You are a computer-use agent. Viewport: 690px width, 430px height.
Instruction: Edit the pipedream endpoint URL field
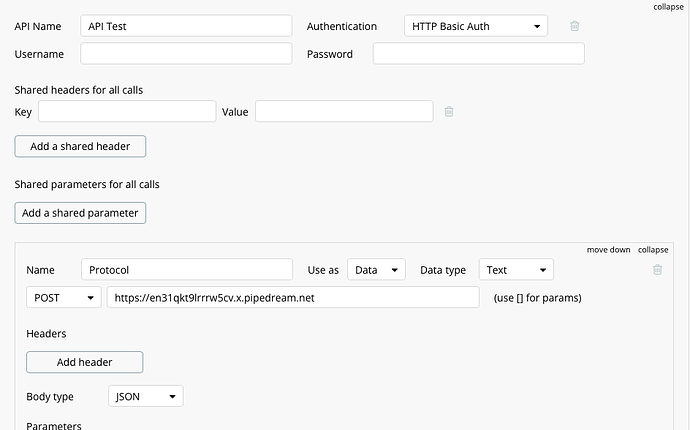293,298
